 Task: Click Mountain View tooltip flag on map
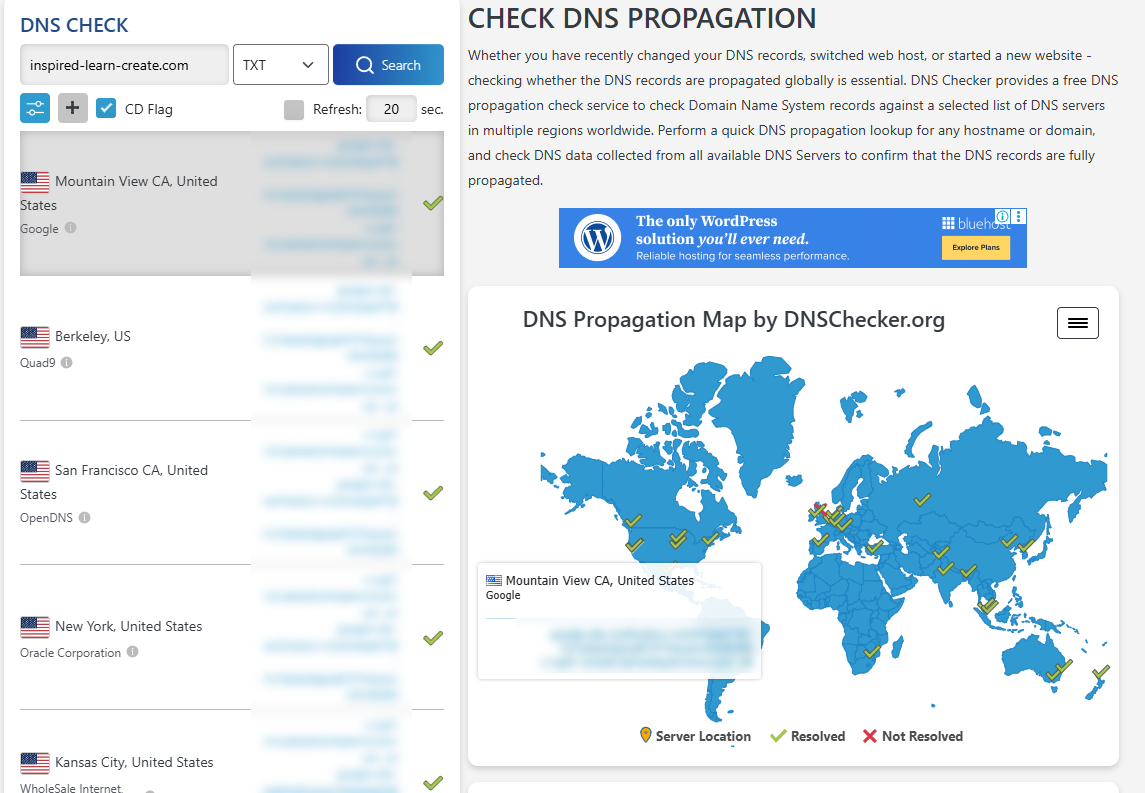coord(494,581)
